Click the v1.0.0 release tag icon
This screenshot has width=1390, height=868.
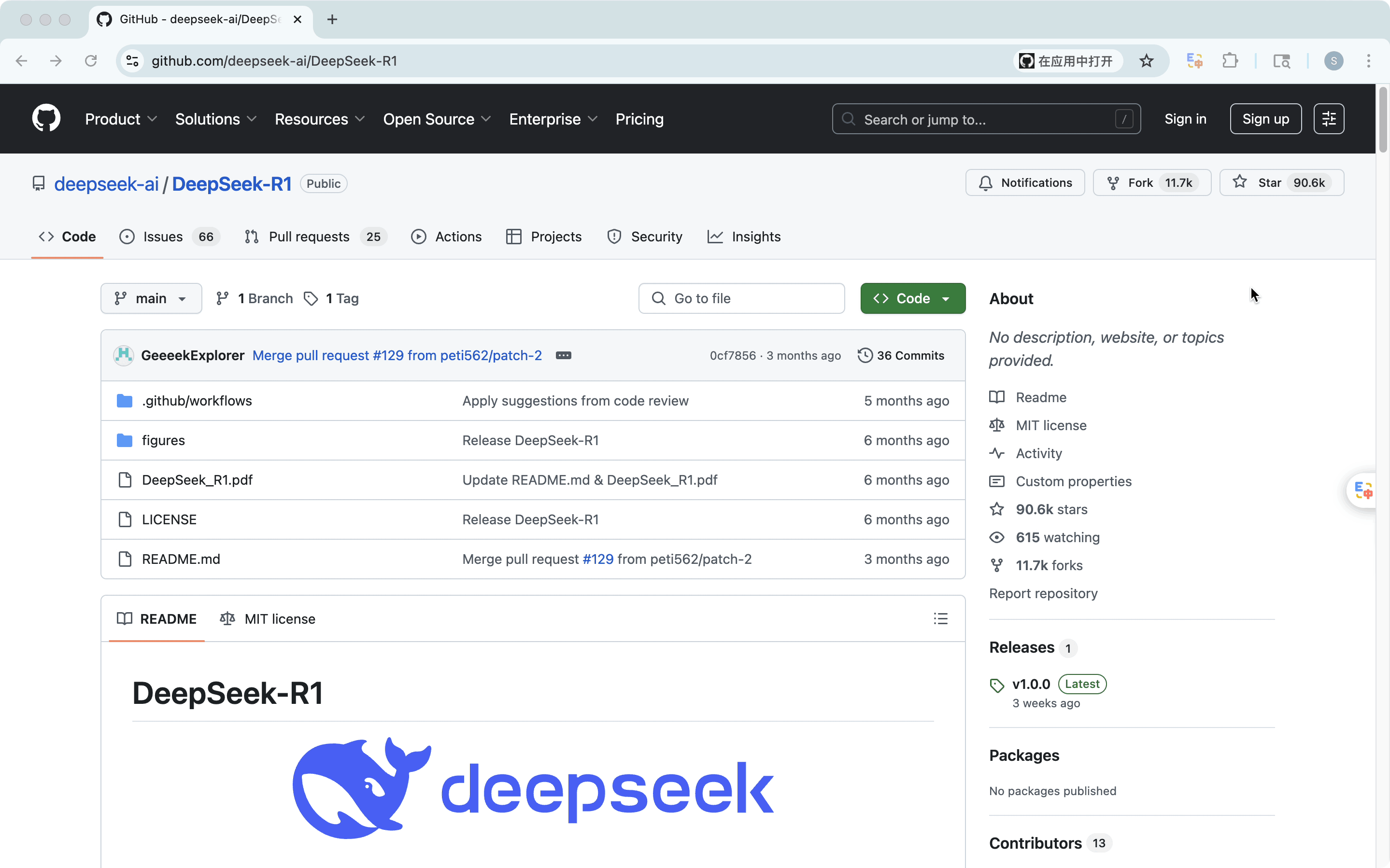997,685
